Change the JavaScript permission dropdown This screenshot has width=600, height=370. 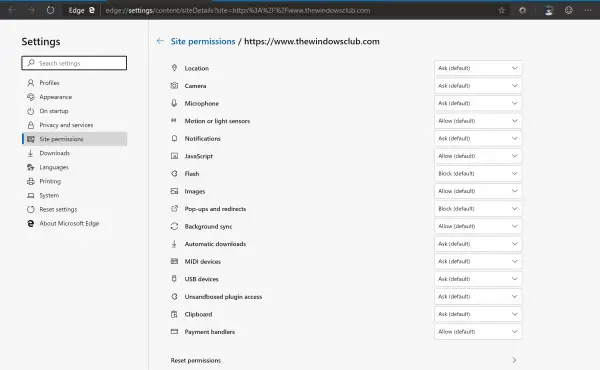coord(478,156)
